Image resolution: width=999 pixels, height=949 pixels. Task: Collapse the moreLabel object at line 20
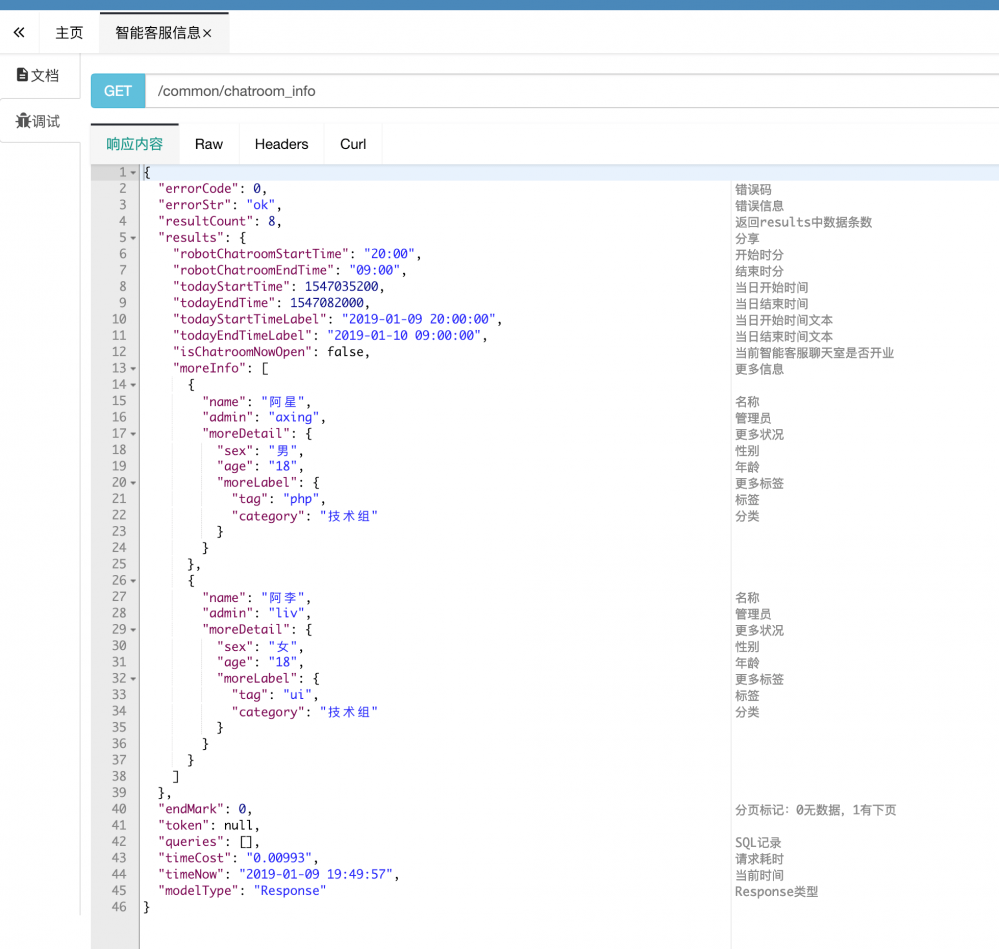133,482
